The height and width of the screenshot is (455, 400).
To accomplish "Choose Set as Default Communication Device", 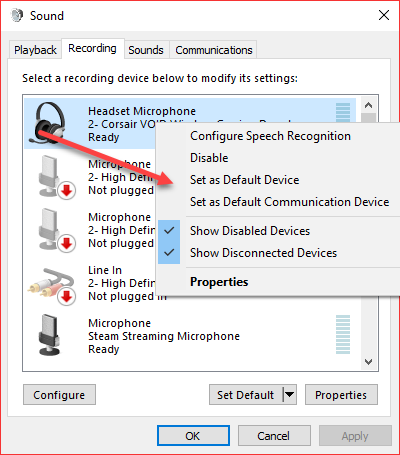I will [290, 202].
